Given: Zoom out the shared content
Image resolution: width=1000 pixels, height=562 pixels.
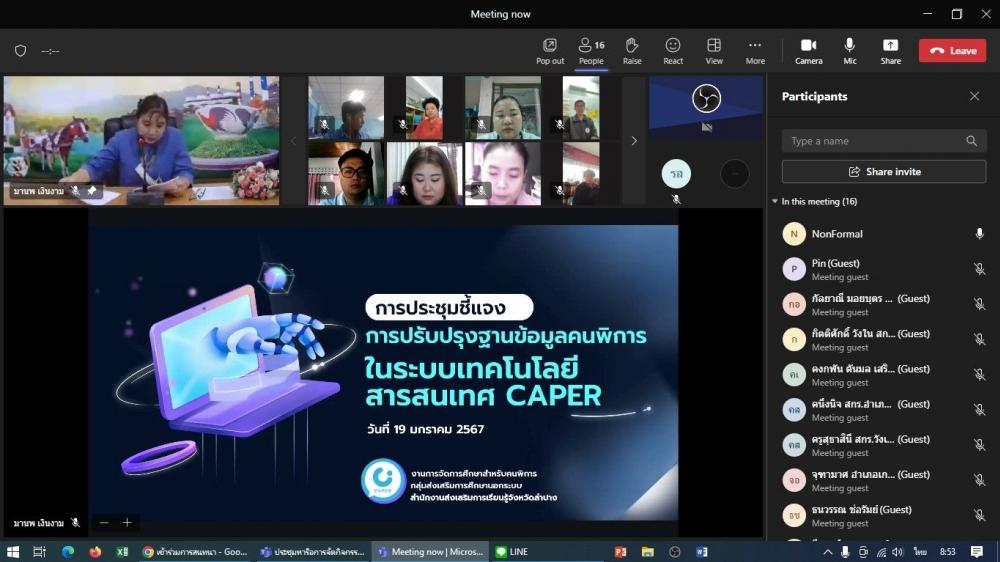Looking at the screenshot, I should tap(104, 522).
